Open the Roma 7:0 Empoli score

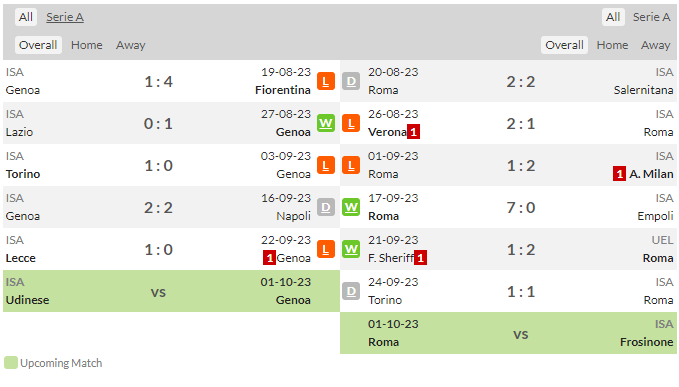pos(521,207)
